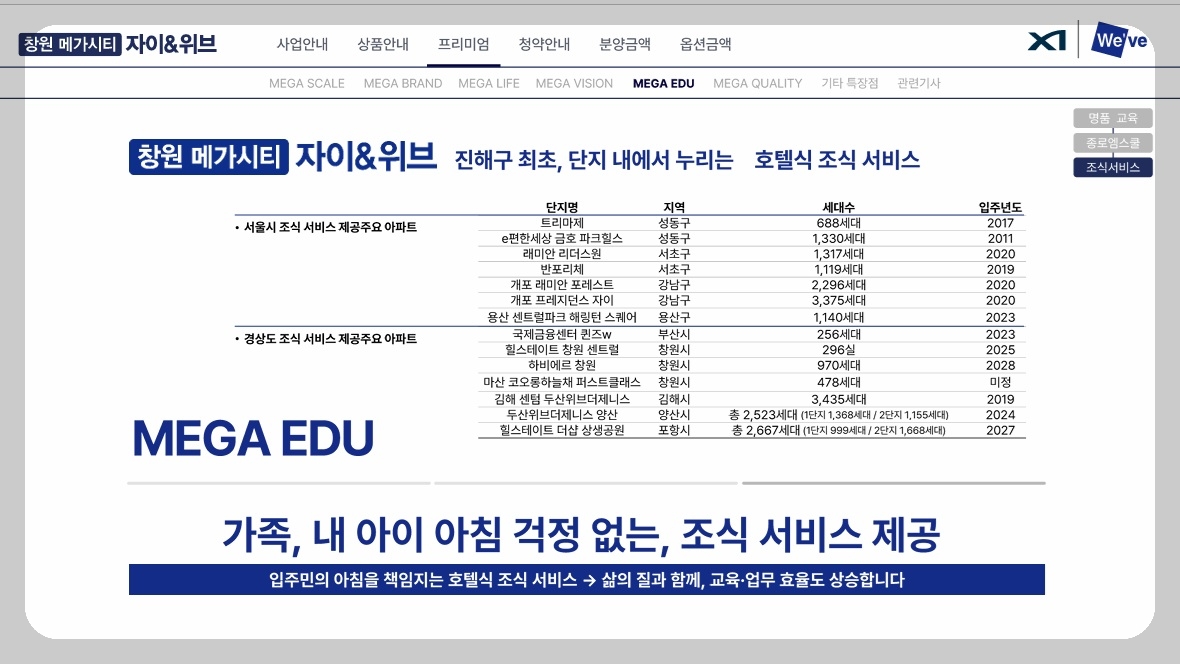Open the 기타 특장점 tab
This screenshot has width=1180, height=664.
[850, 84]
